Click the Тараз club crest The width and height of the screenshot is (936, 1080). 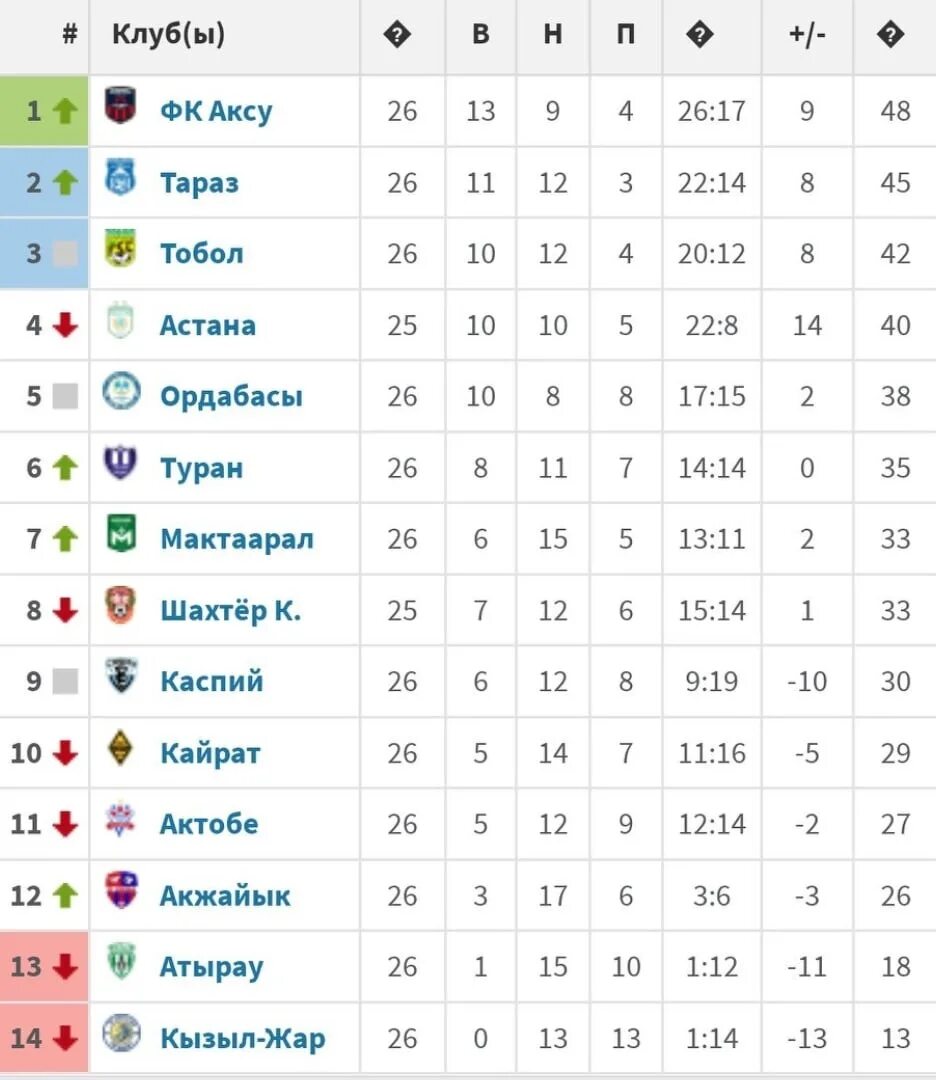[120, 177]
